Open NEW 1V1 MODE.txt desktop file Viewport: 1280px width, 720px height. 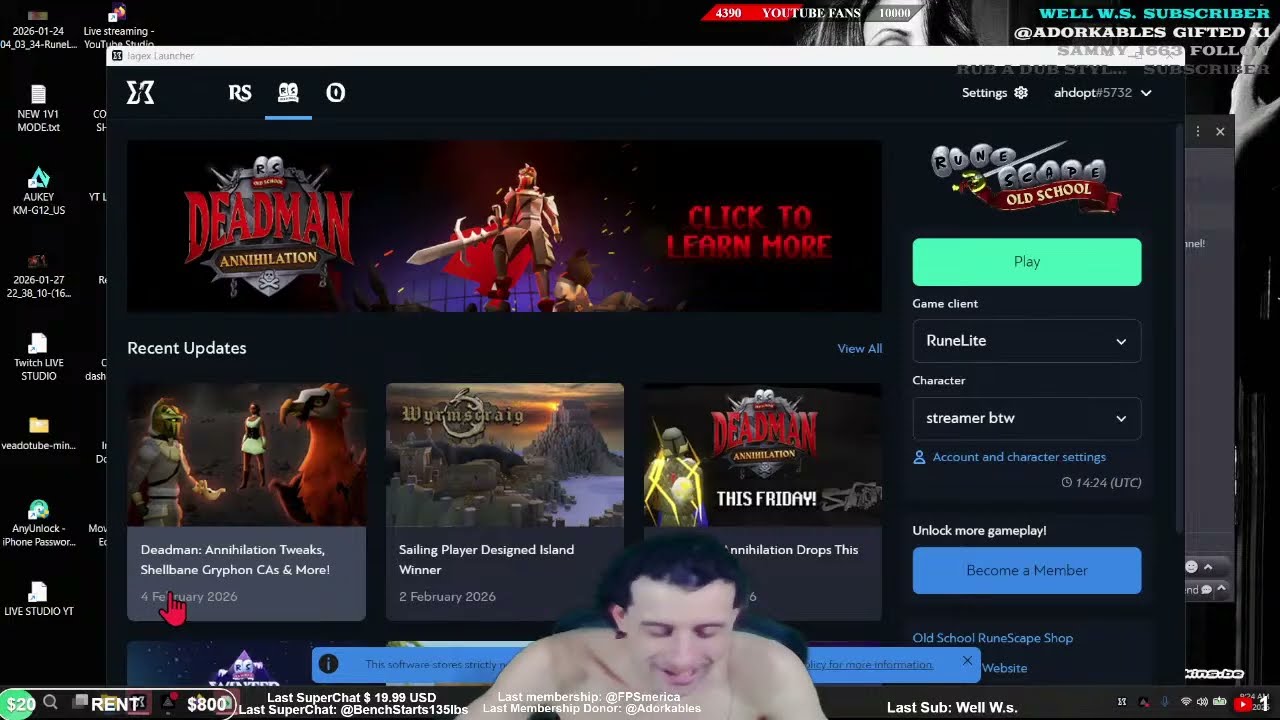coord(38,108)
